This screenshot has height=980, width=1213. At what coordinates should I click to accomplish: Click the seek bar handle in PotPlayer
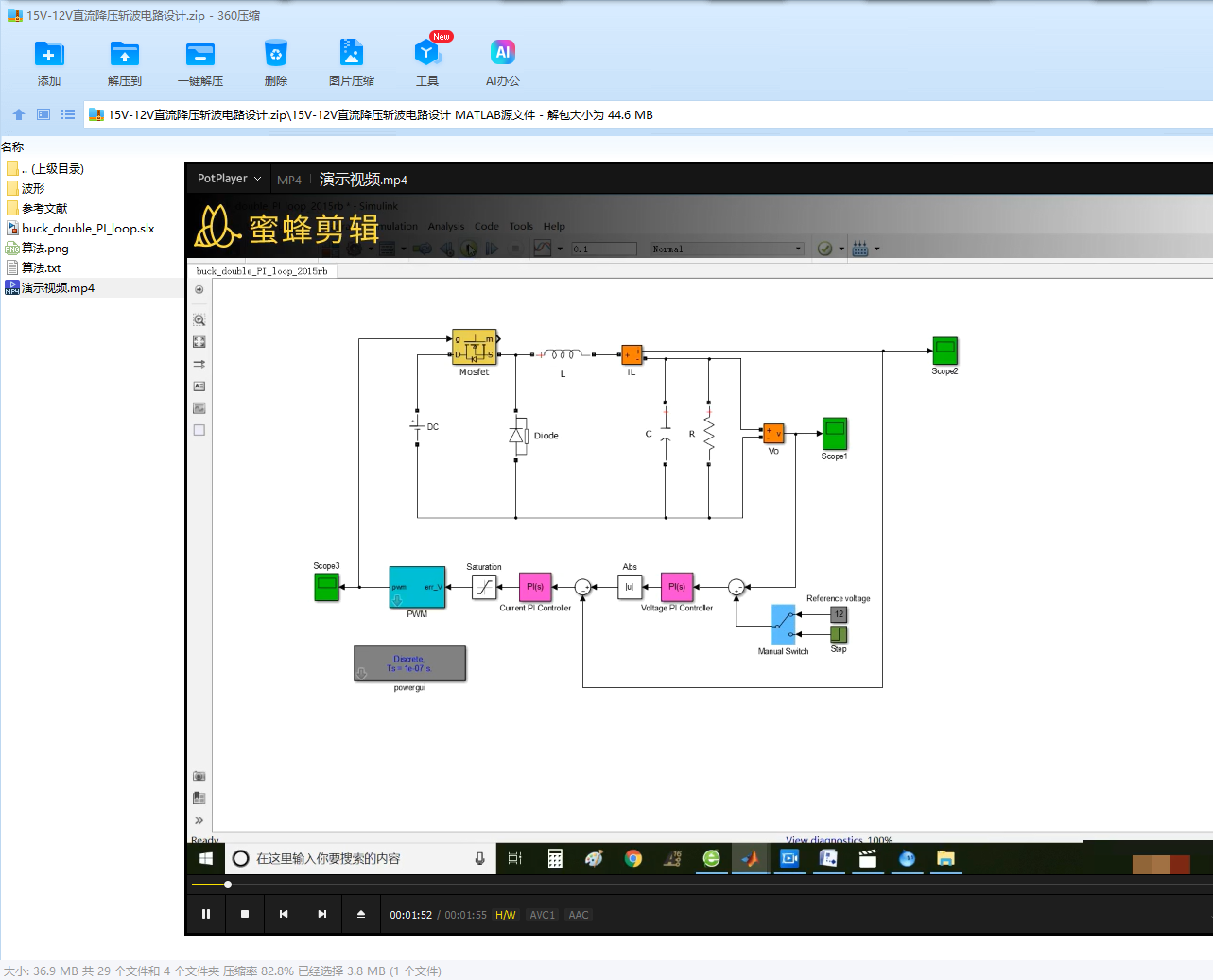(228, 885)
